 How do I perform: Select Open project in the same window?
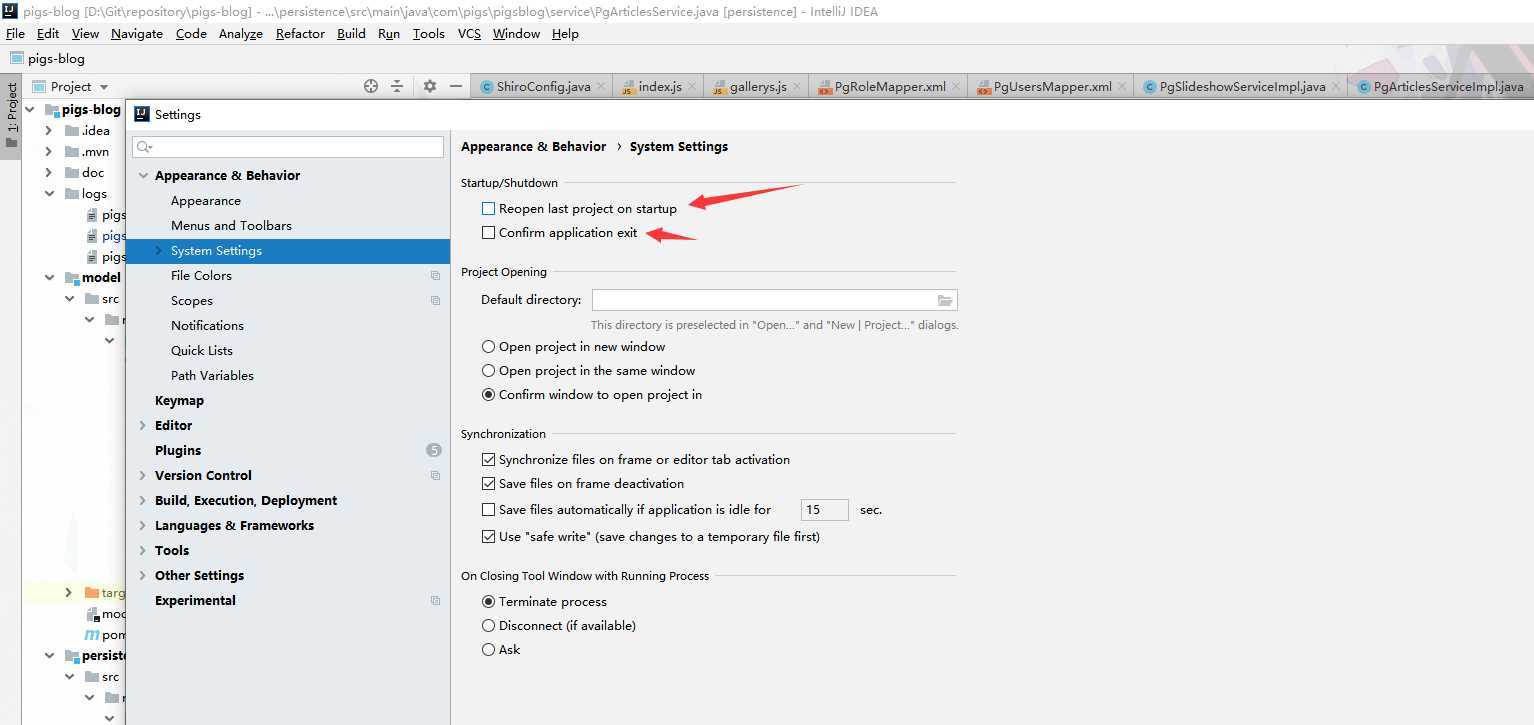(488, 371)
